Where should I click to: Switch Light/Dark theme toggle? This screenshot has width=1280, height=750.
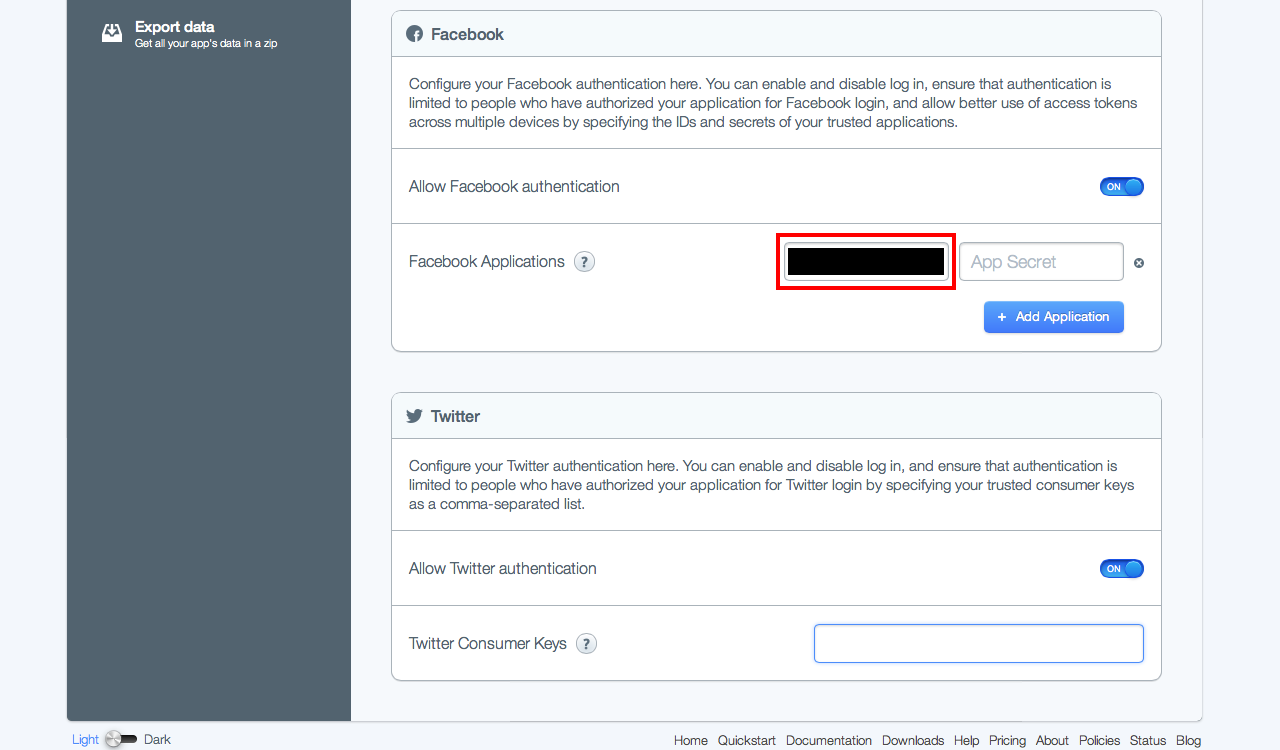(121, 740)
